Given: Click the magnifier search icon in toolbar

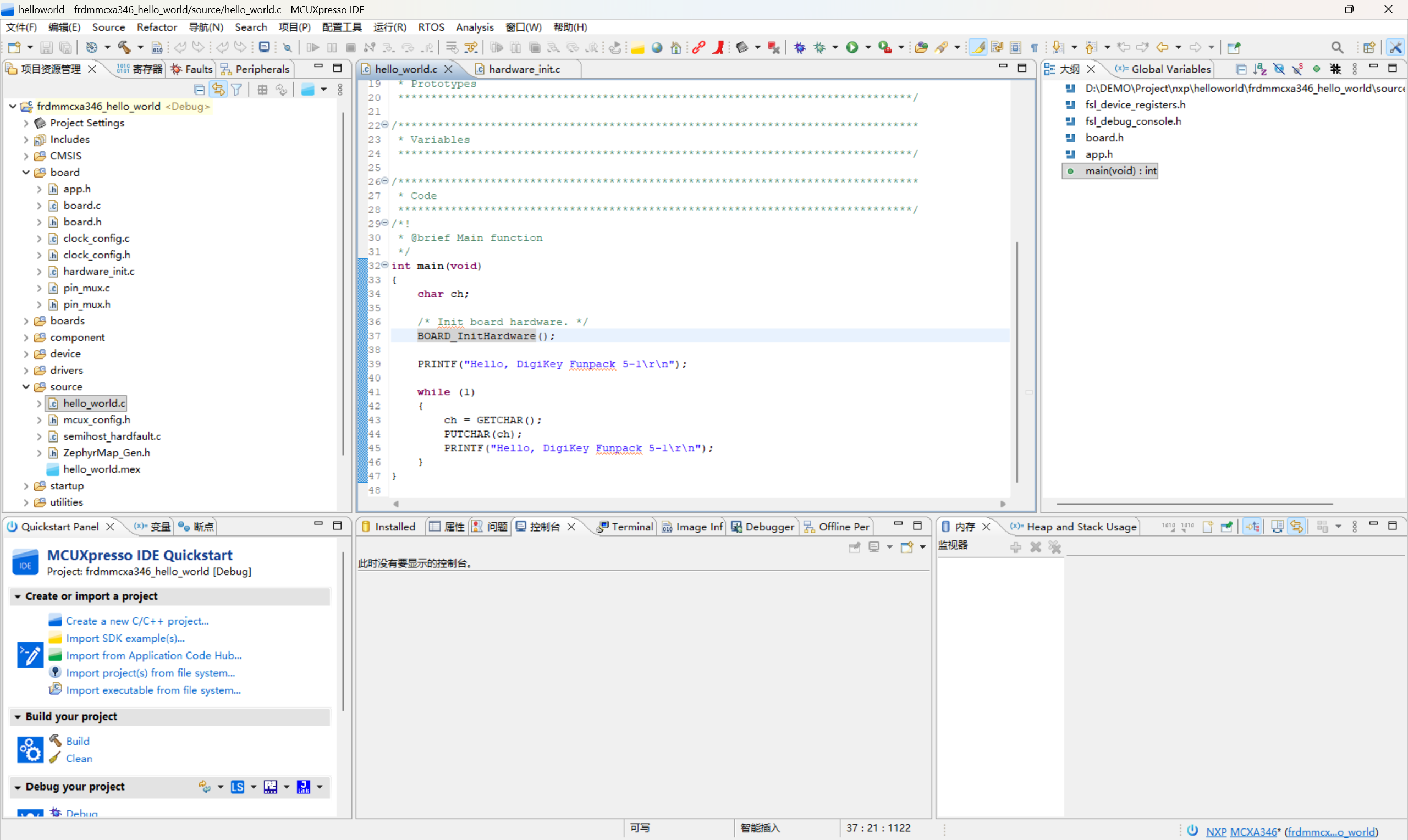Looking at the screenshot, I should click(1336, 47).
